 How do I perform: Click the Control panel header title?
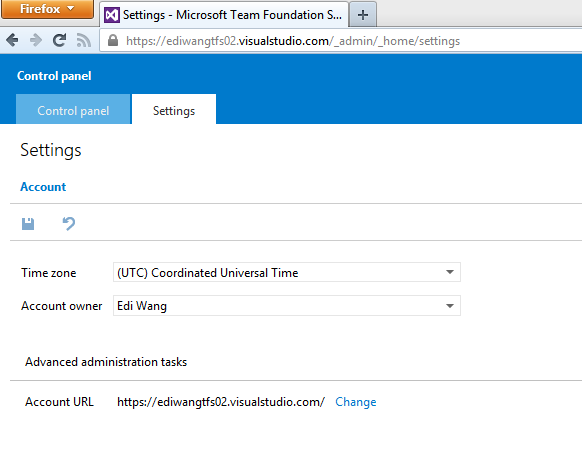pyautogui.click(x=54, y=76)
